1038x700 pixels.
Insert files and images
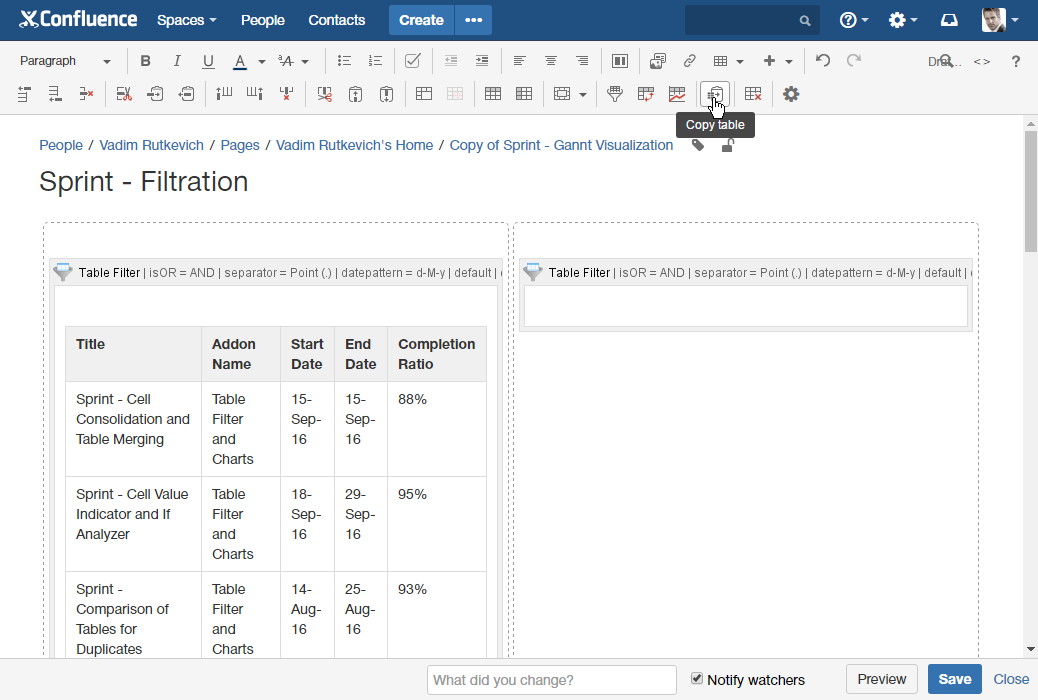tap(657, 61)
